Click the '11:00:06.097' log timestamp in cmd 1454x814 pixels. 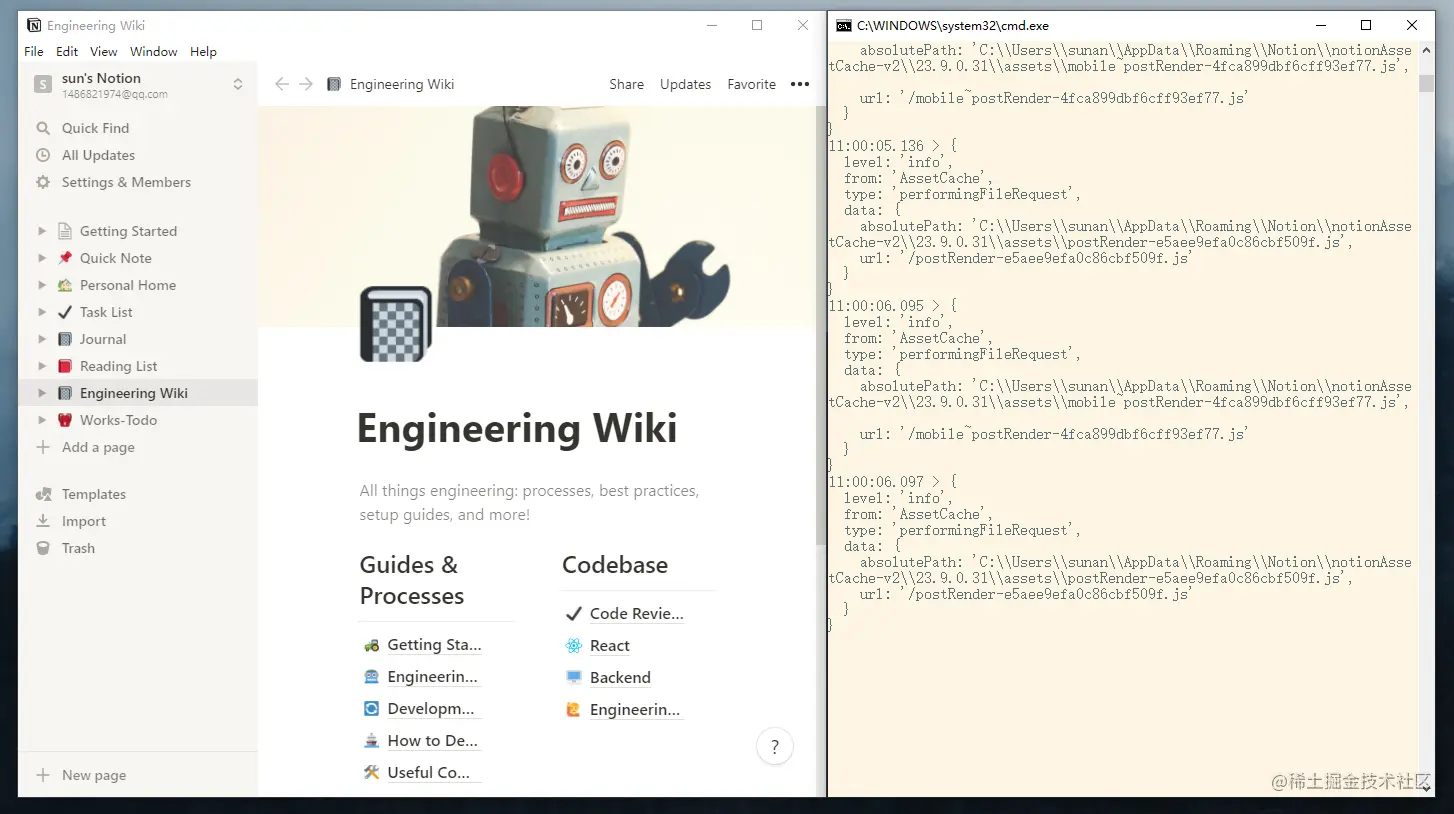pyautogui.click(x=876, y=482)
